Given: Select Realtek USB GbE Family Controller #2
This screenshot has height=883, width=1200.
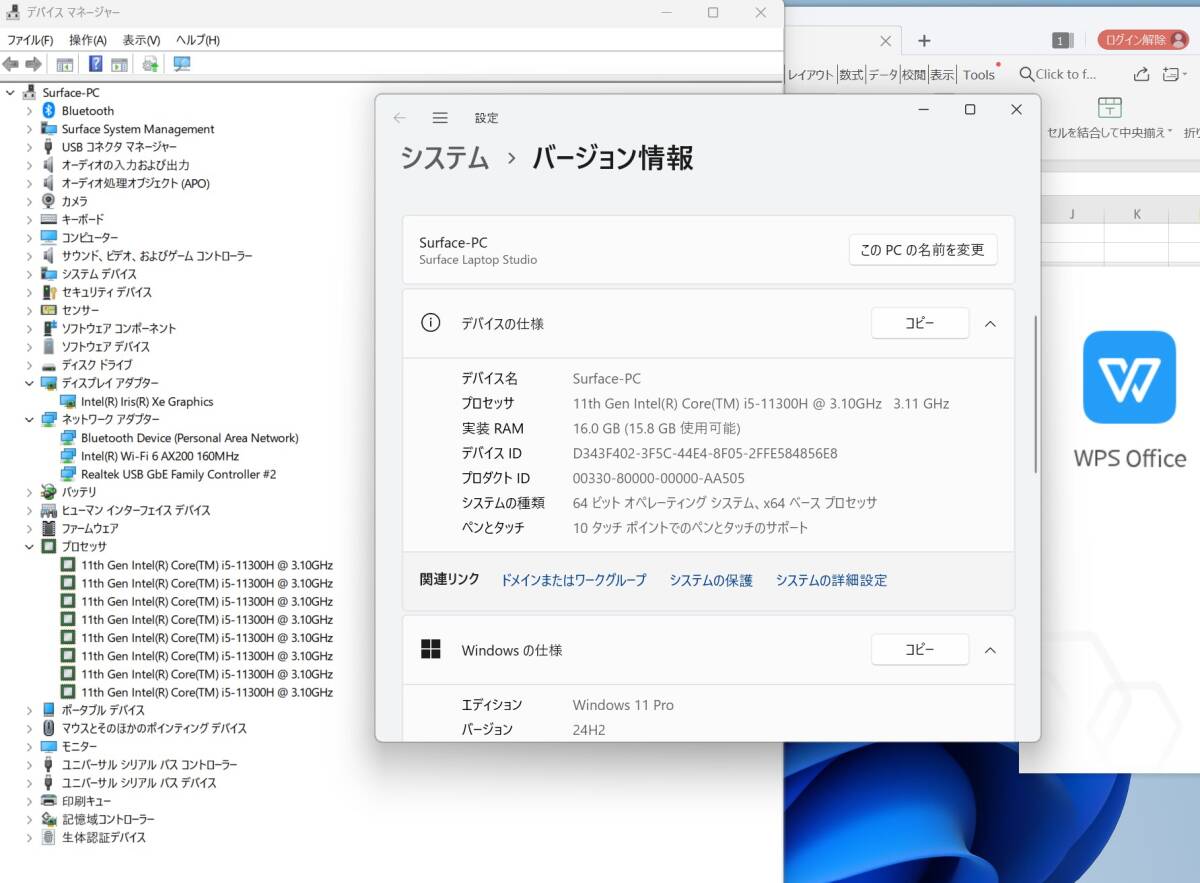Looking at the screenshot, I should [x=179, y=474].
